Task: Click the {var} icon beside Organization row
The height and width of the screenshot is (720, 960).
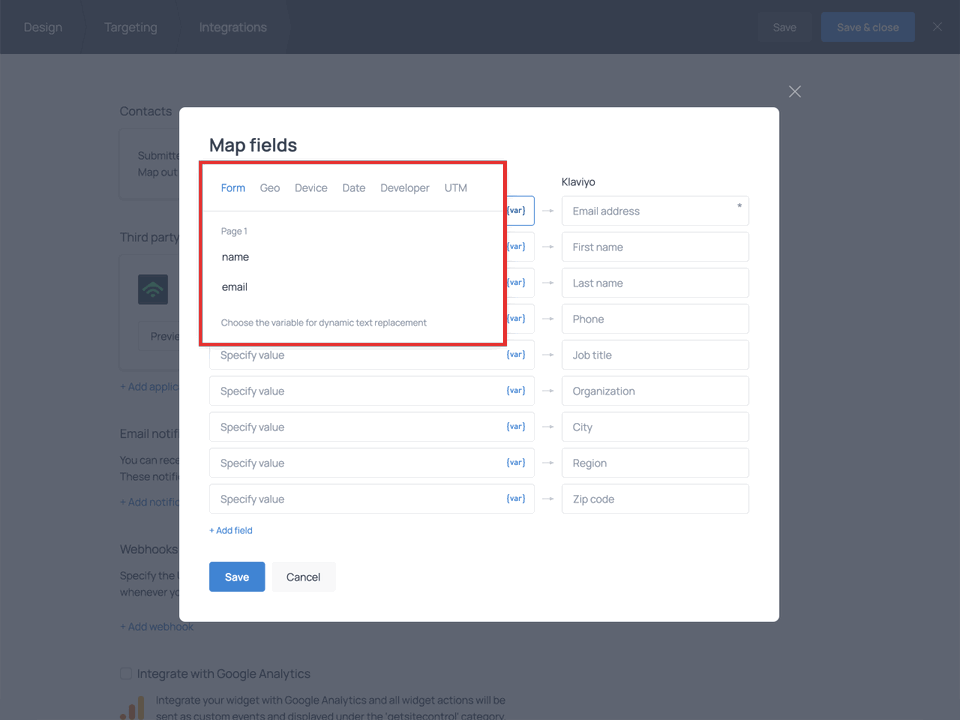Action: click(516, 391)
